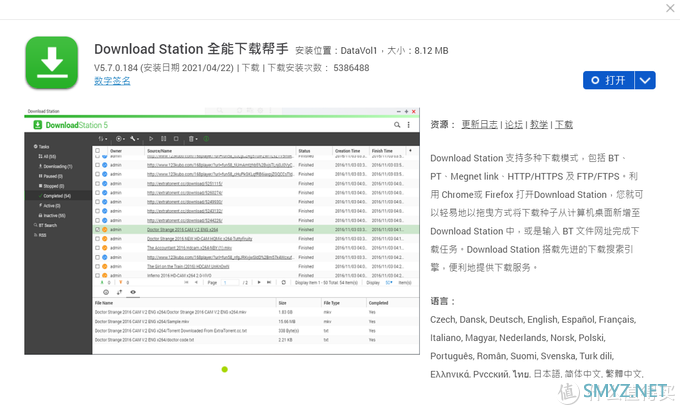680x410 pixels.
Task: Click the install location "DataVol1" text
Action: (x=359, y=51)
